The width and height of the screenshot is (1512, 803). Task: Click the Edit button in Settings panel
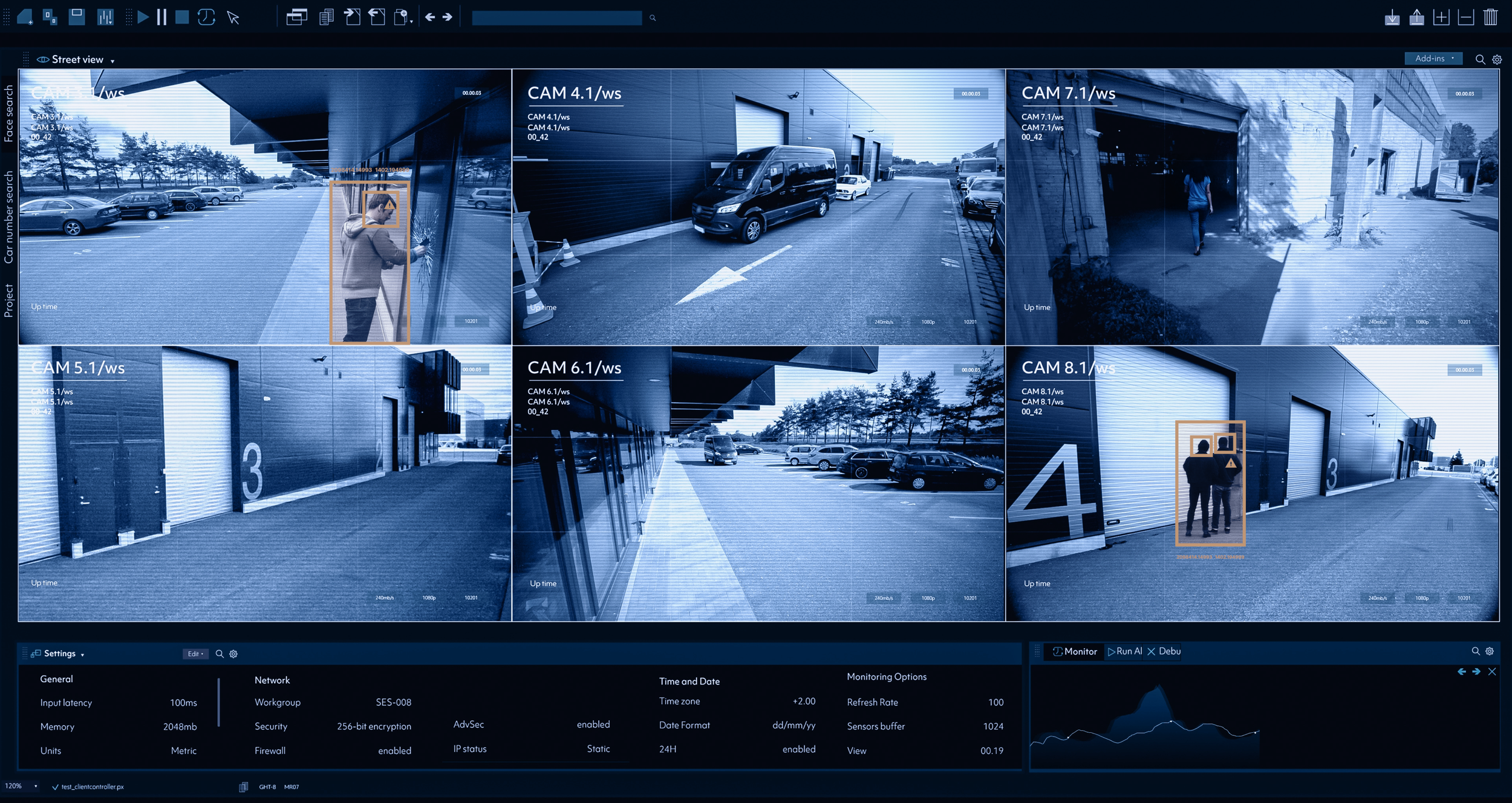coord(195,654)
